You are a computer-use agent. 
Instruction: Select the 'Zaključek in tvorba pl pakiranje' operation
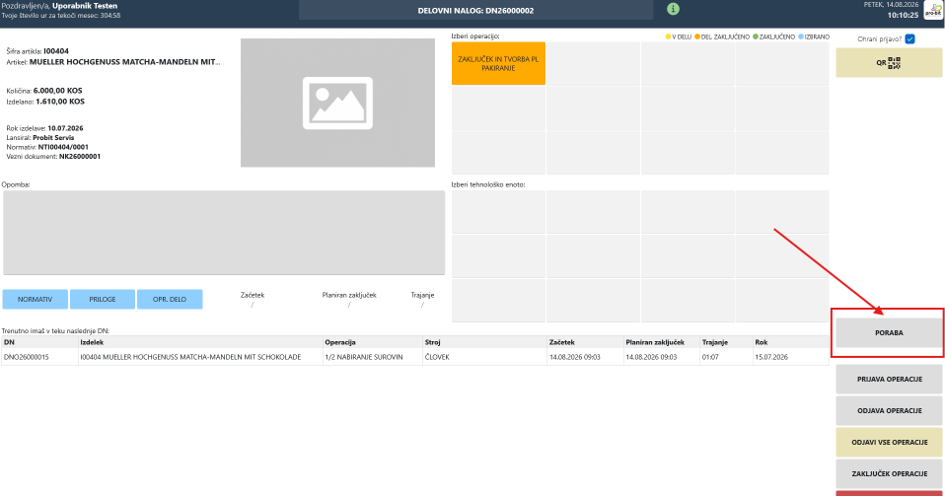pos(498,63)
